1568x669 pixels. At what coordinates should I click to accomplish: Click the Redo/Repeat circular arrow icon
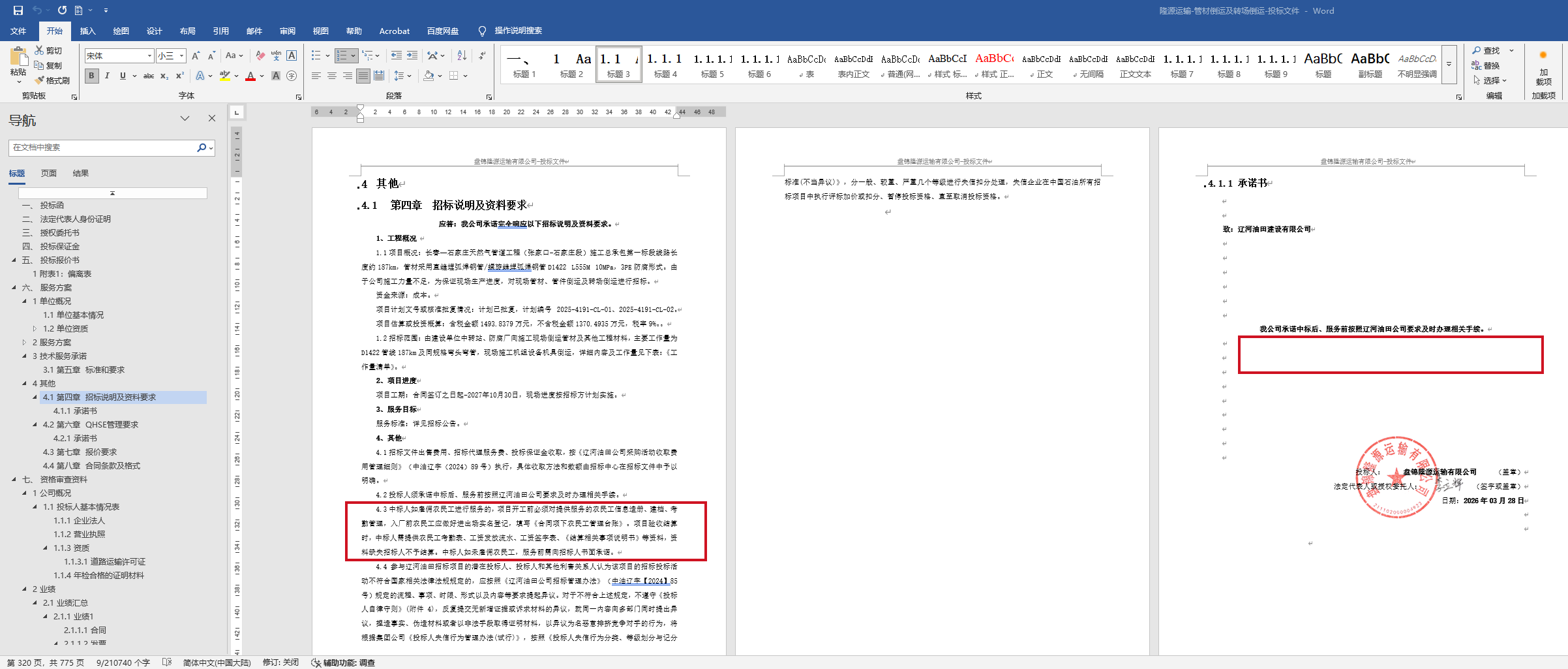point(62,10)
